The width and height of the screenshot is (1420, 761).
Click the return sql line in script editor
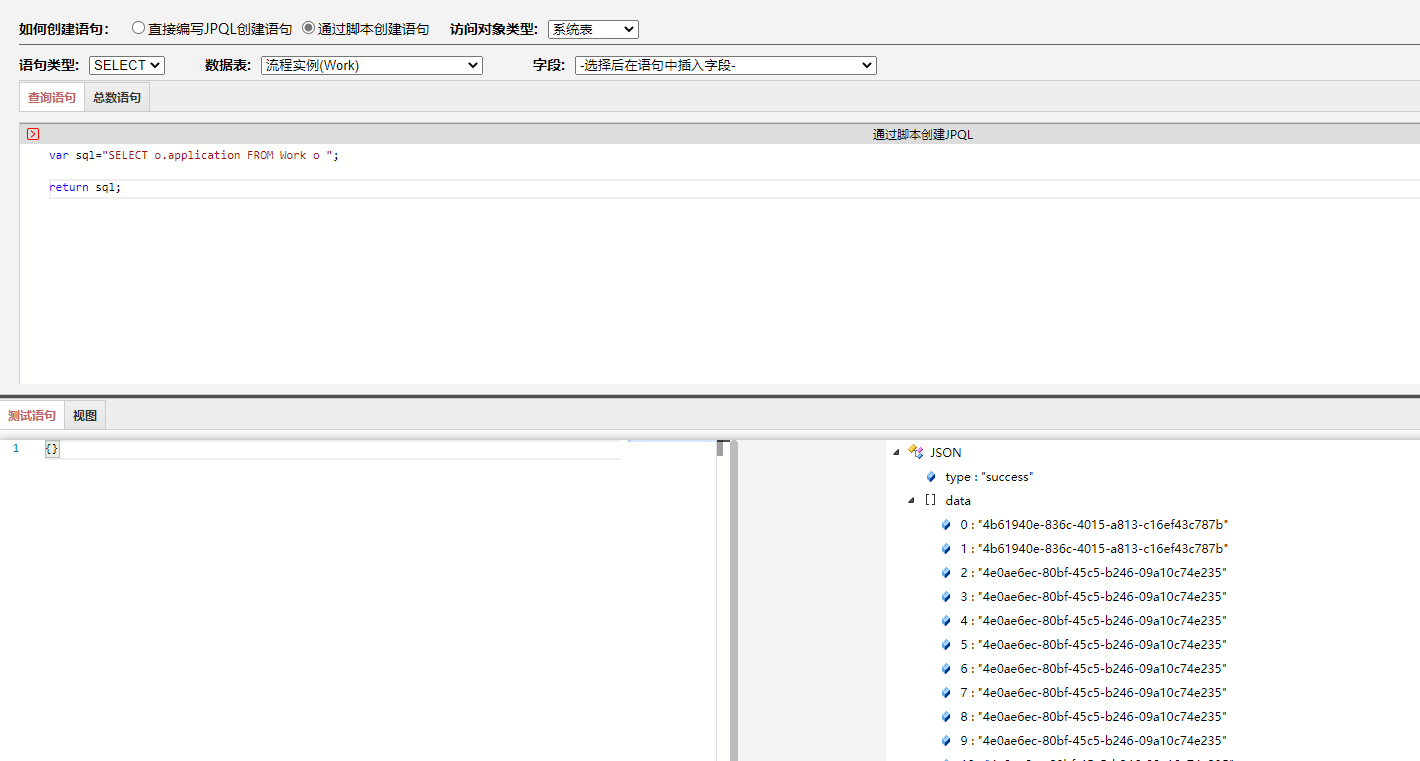click(85, 188)
